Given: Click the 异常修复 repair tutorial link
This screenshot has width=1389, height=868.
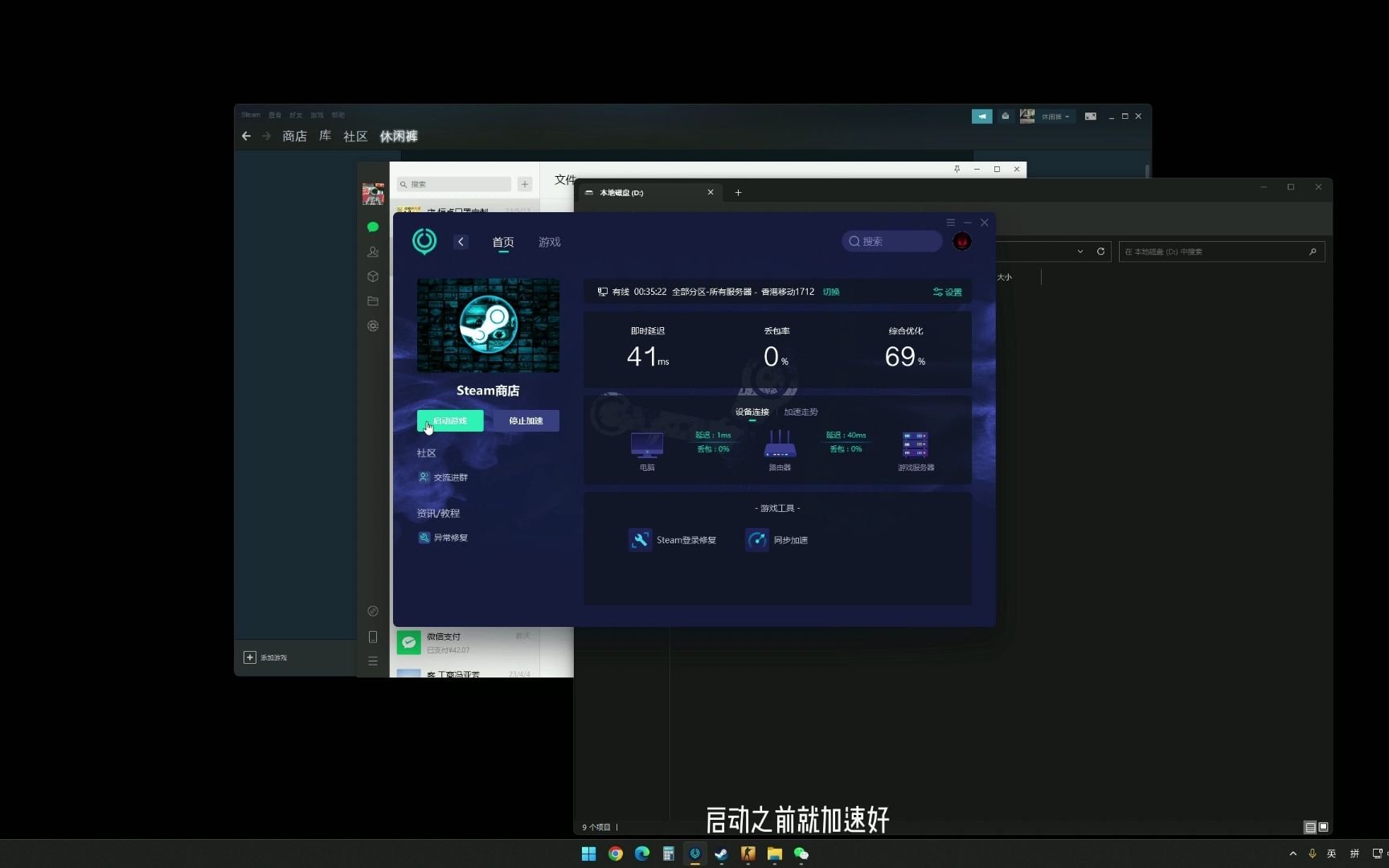Looking at the screenshot, I should click(443, 538).
